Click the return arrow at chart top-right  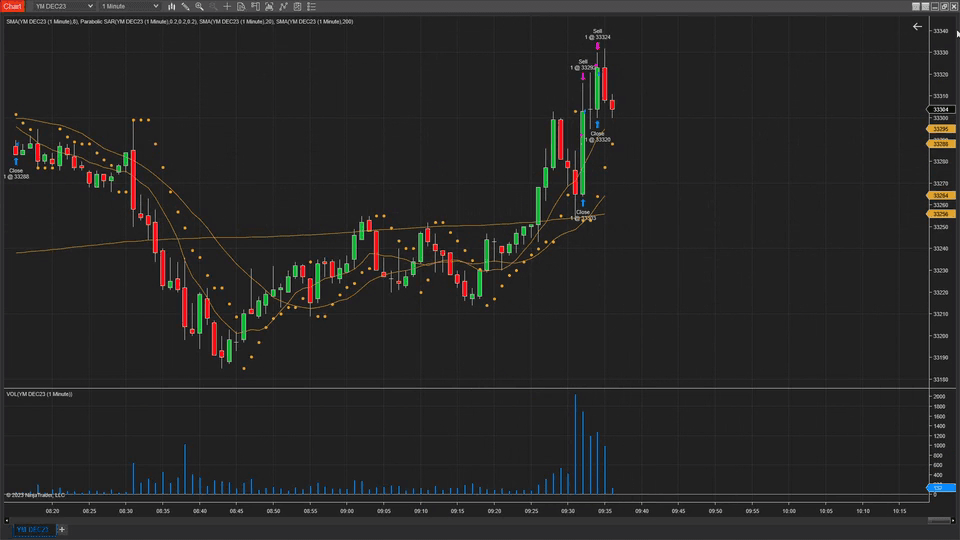click(x=917, y=26)
